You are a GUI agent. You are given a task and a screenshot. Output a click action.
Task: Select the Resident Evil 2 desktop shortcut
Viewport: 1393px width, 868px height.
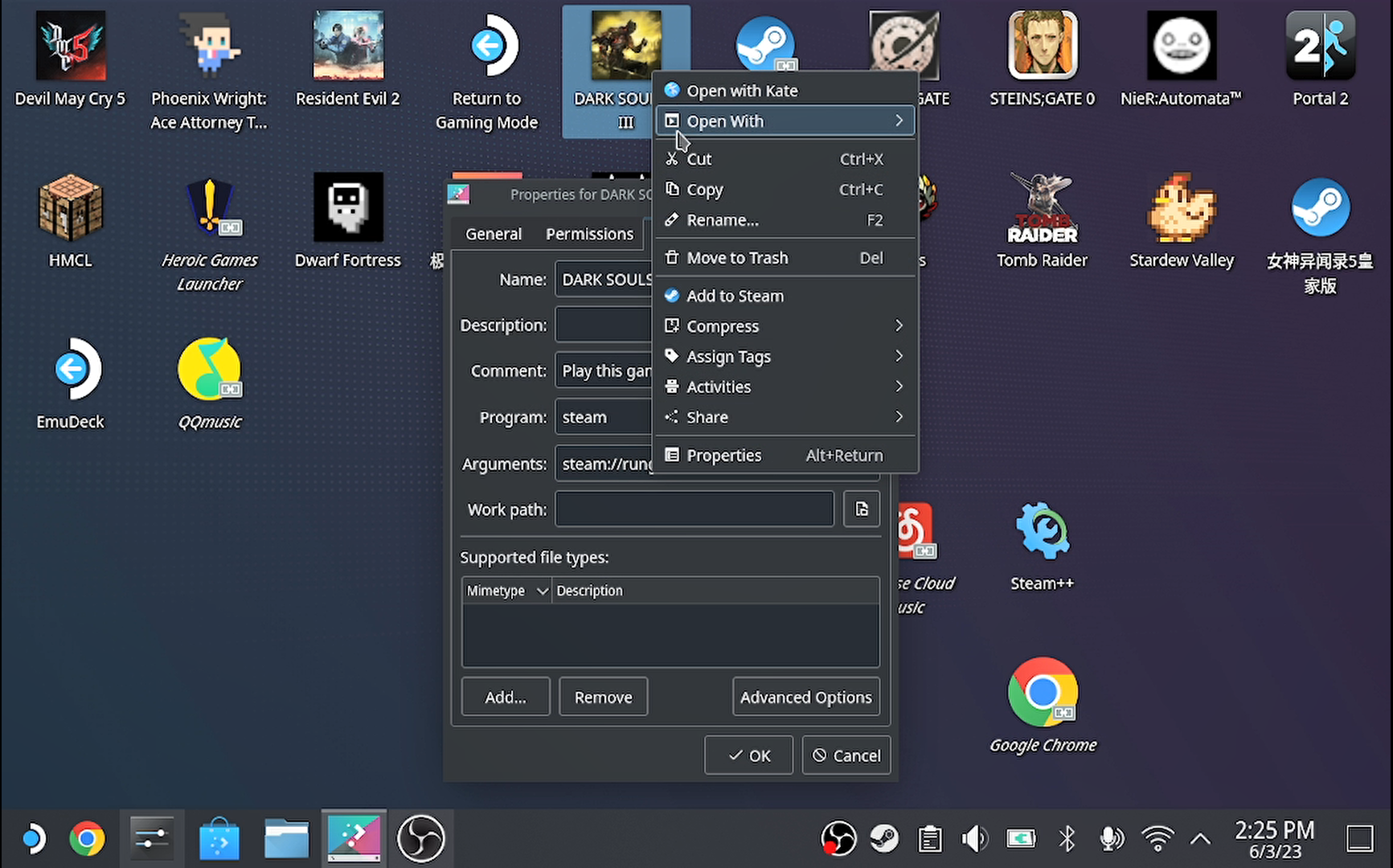click(x=348, y=47)
